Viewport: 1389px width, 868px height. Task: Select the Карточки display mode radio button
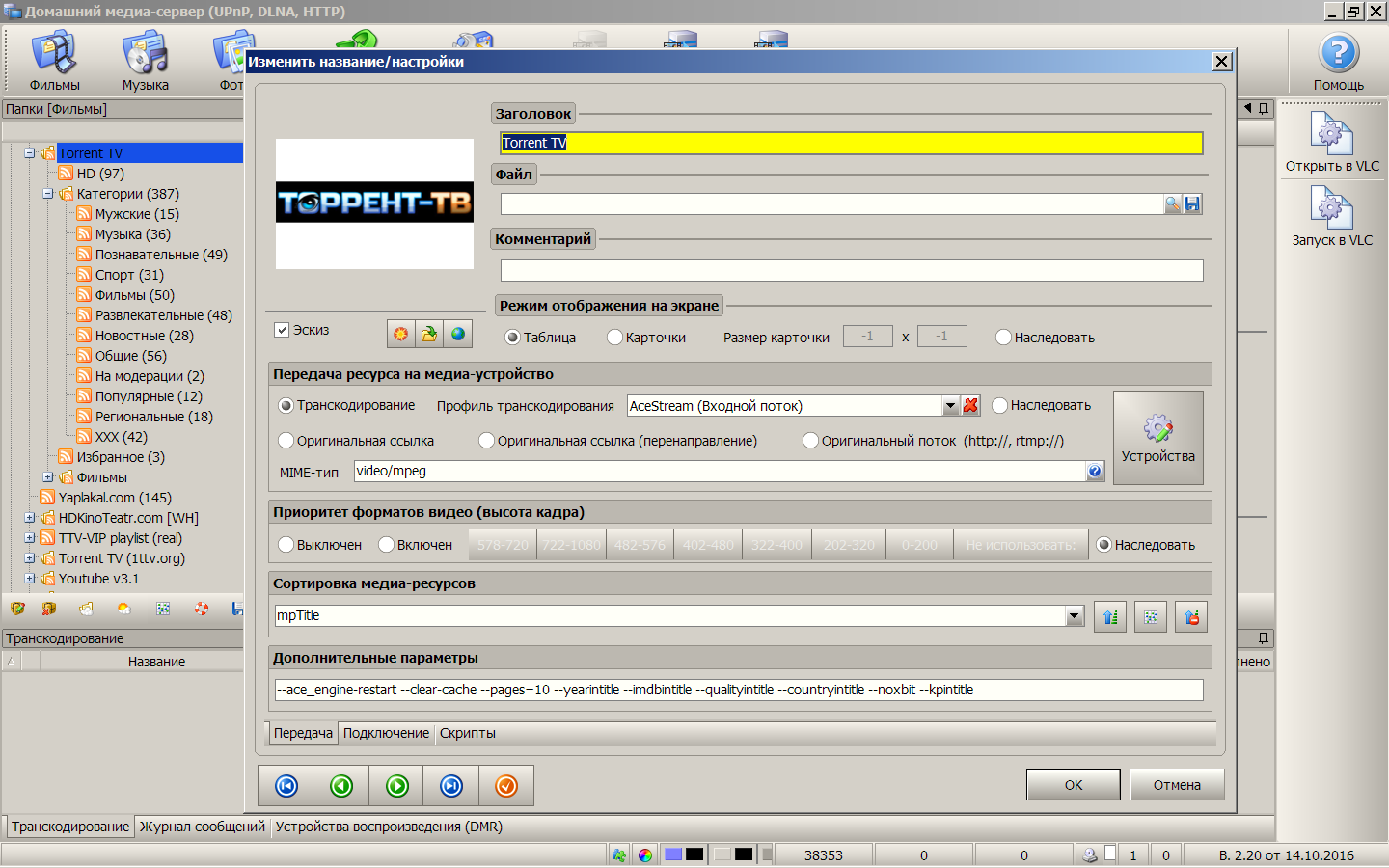[x=614, y=338]
